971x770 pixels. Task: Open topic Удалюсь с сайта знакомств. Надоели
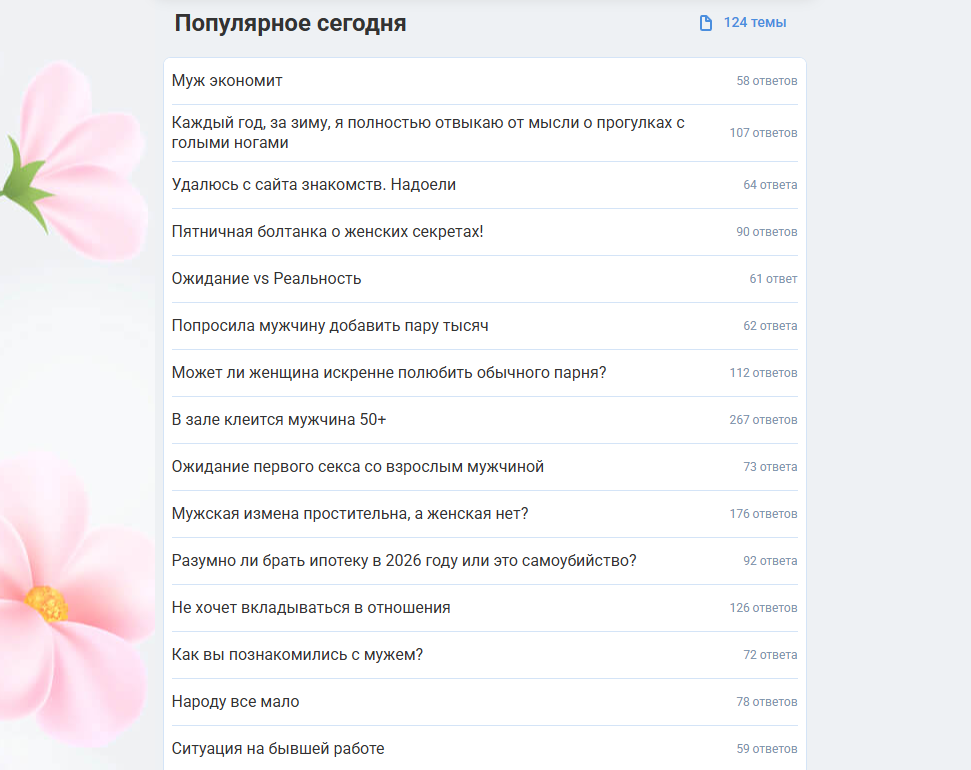[313, 185]
